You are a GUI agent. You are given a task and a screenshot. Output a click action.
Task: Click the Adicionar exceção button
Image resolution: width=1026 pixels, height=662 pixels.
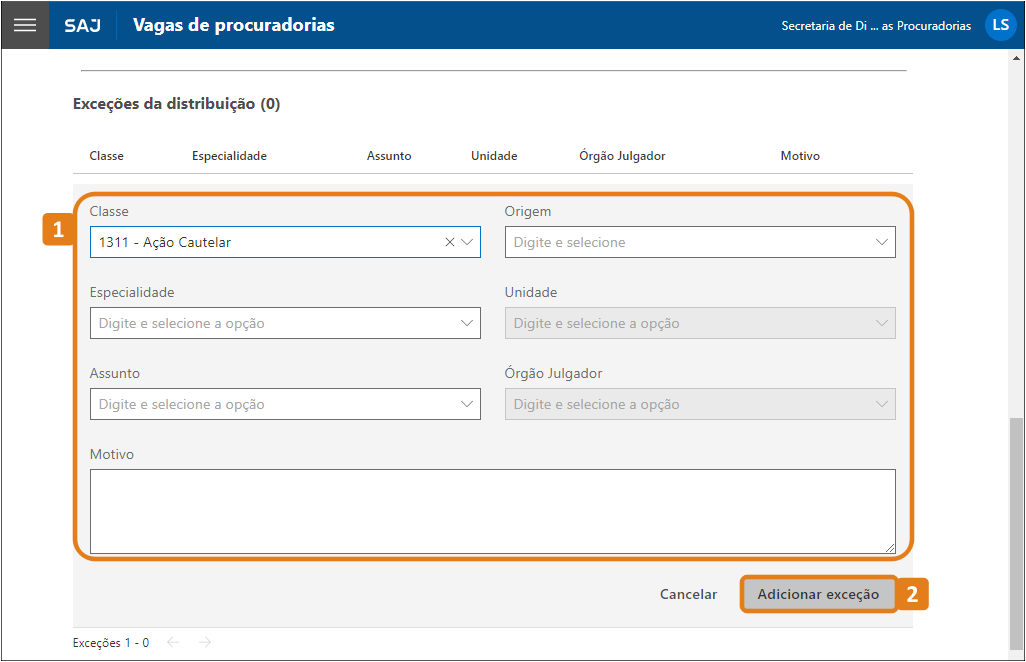[818, 594]
